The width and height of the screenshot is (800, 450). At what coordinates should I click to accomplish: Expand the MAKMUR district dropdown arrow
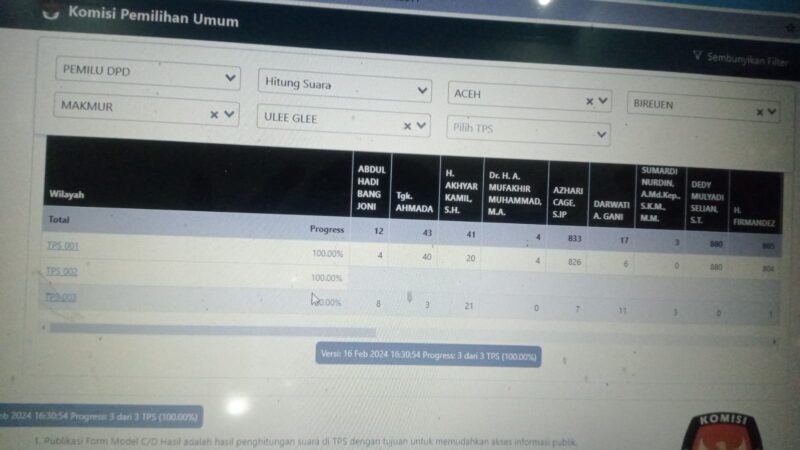coord(229,114)
